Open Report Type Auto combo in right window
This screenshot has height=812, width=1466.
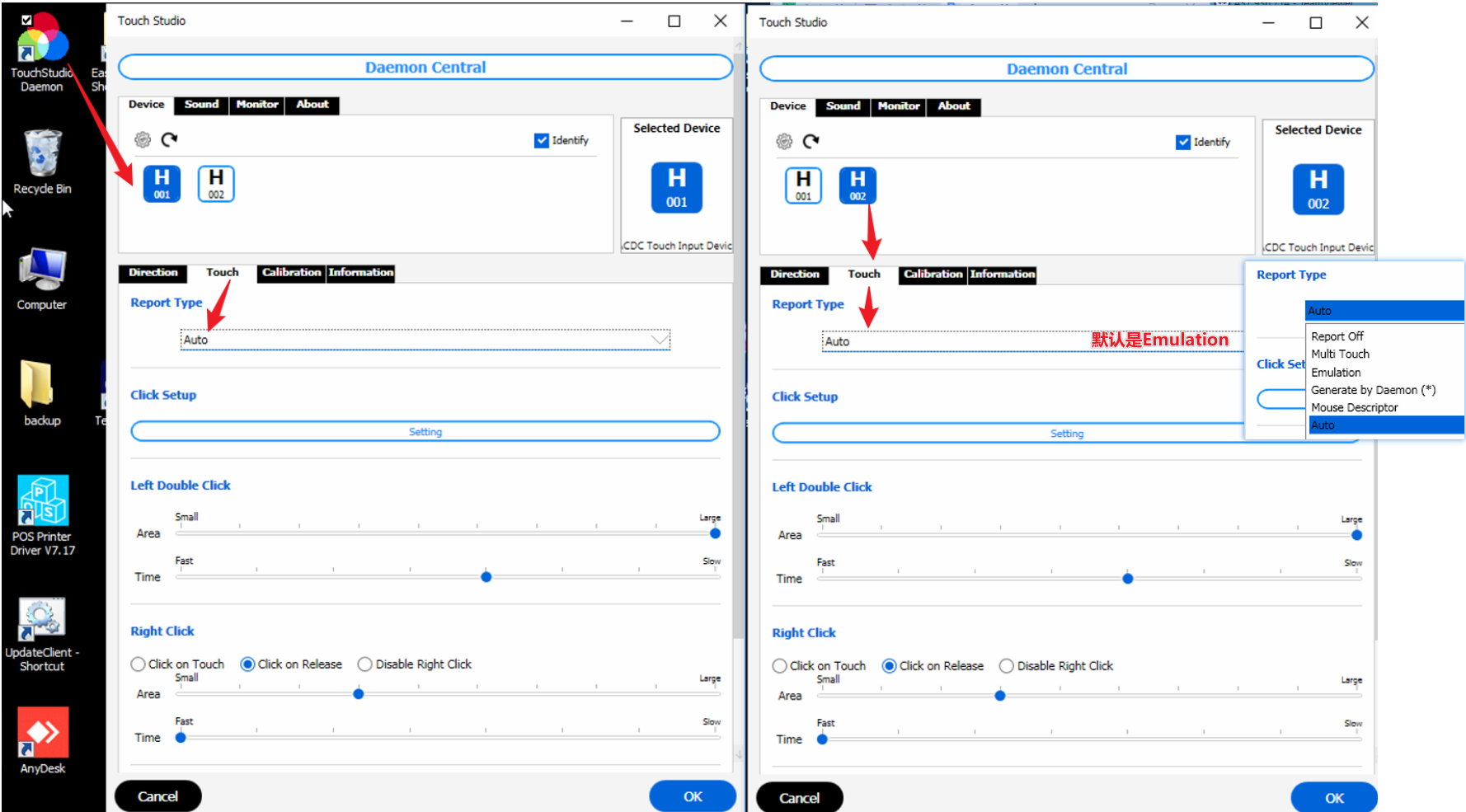point(1032,341)
